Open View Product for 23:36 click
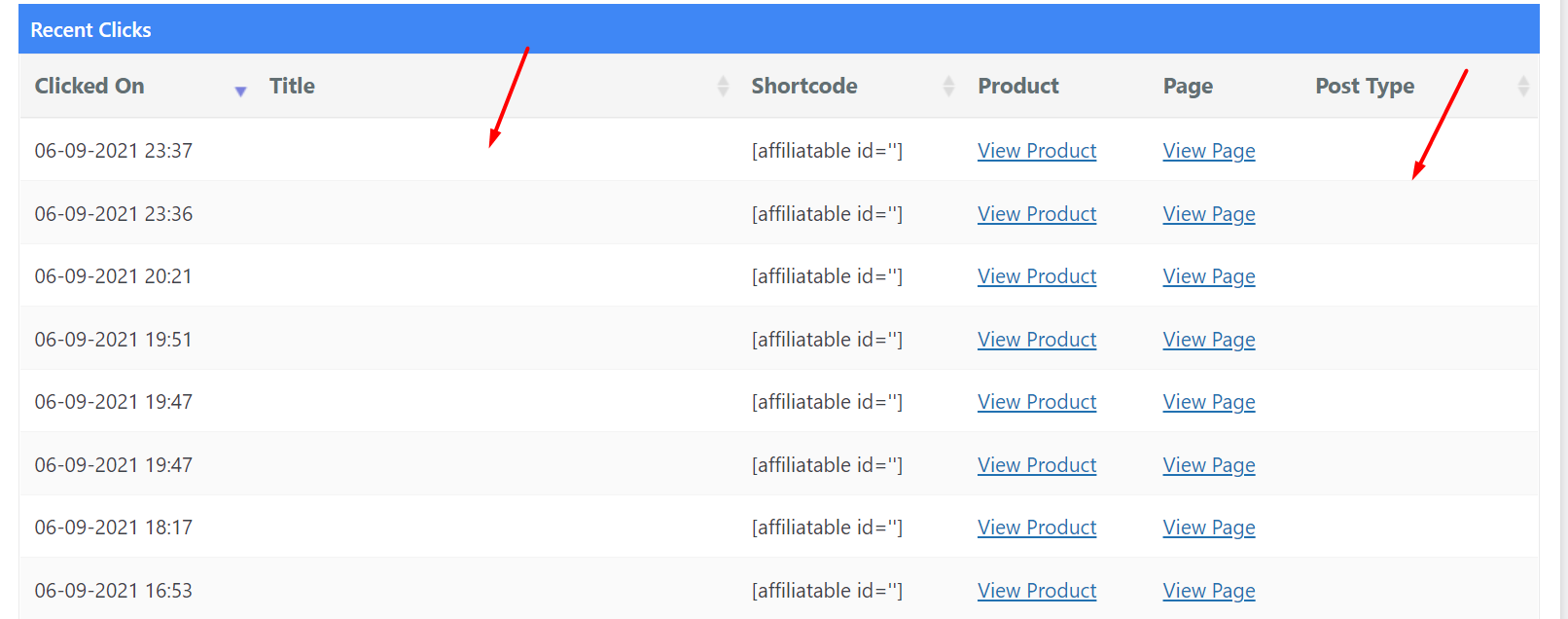The image size is (1568, 619). click(1037, 214)
